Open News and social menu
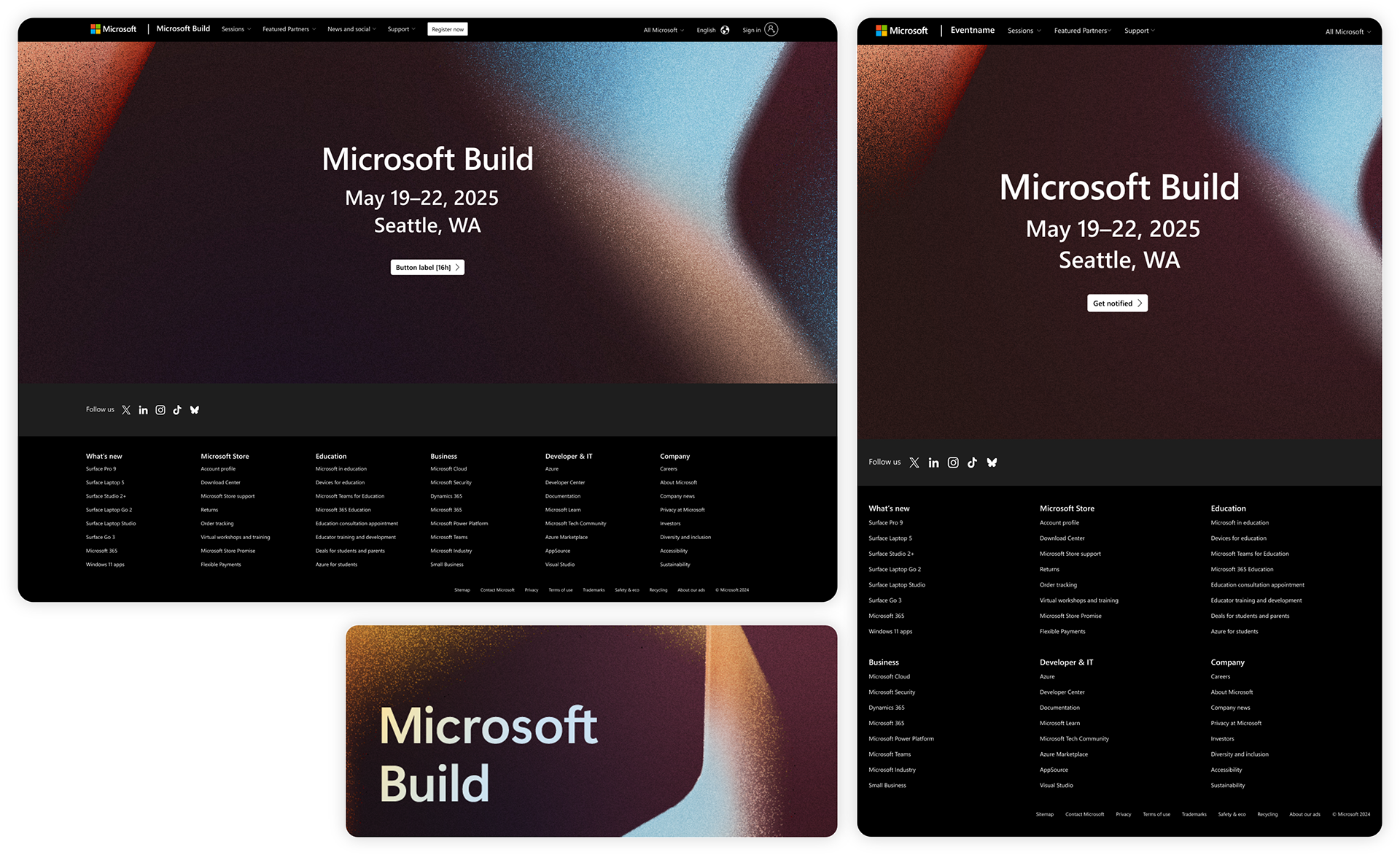The width and height of the screenshot is (1400, 855). click(x=351, y=29)
